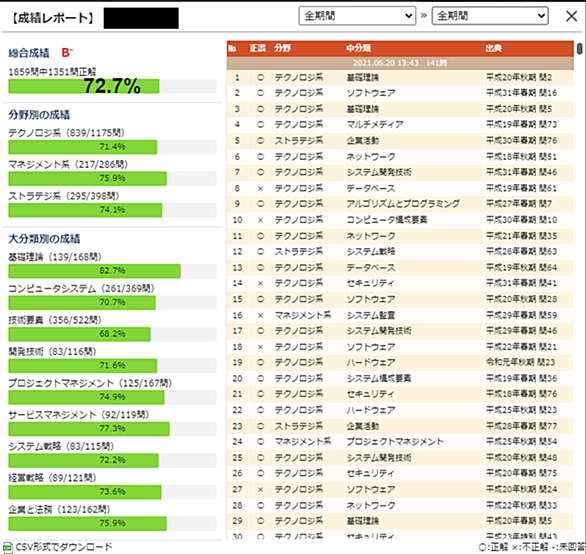Click the 正誤 column header
The height and width of the screenshot is (554, 586).
click(x=257, y=48)
